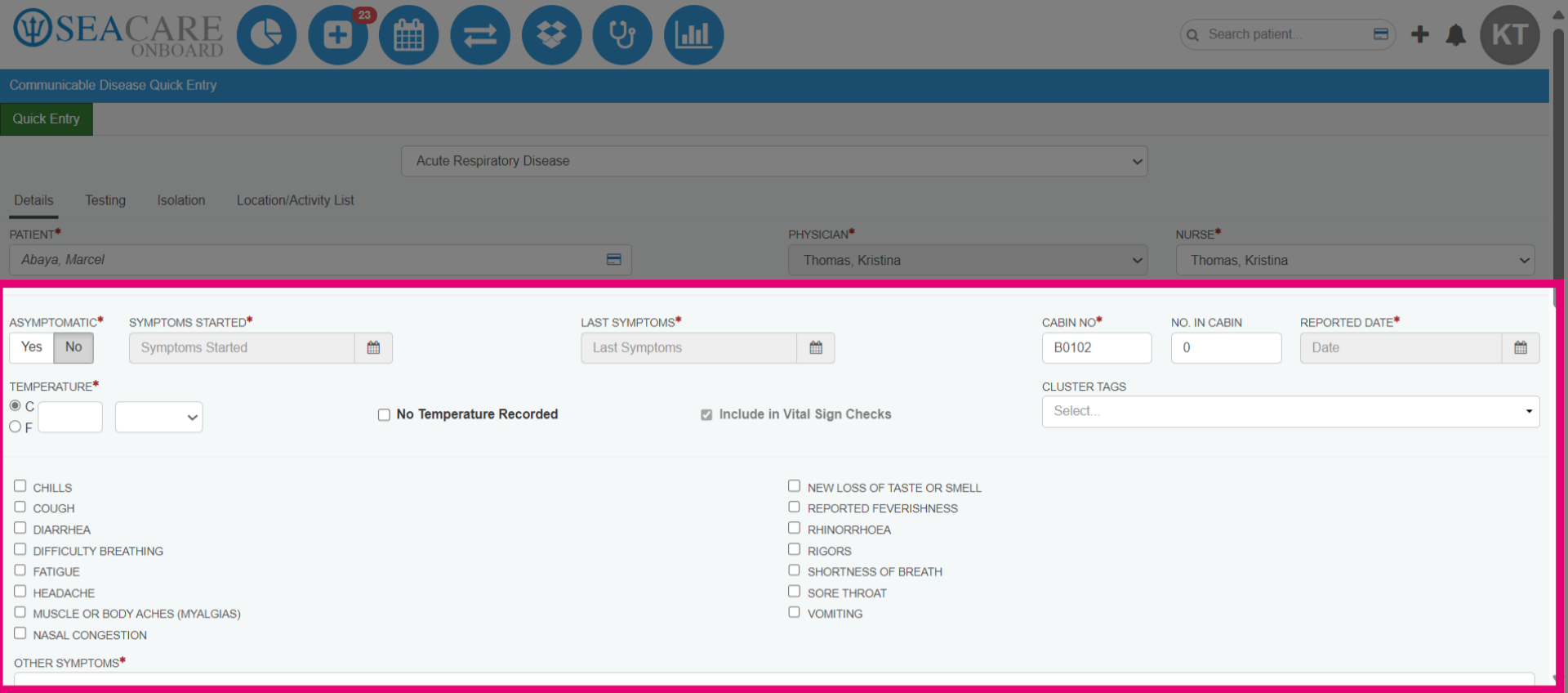
Task: Check the RIGORS symptom
Action: coord(794,550)
